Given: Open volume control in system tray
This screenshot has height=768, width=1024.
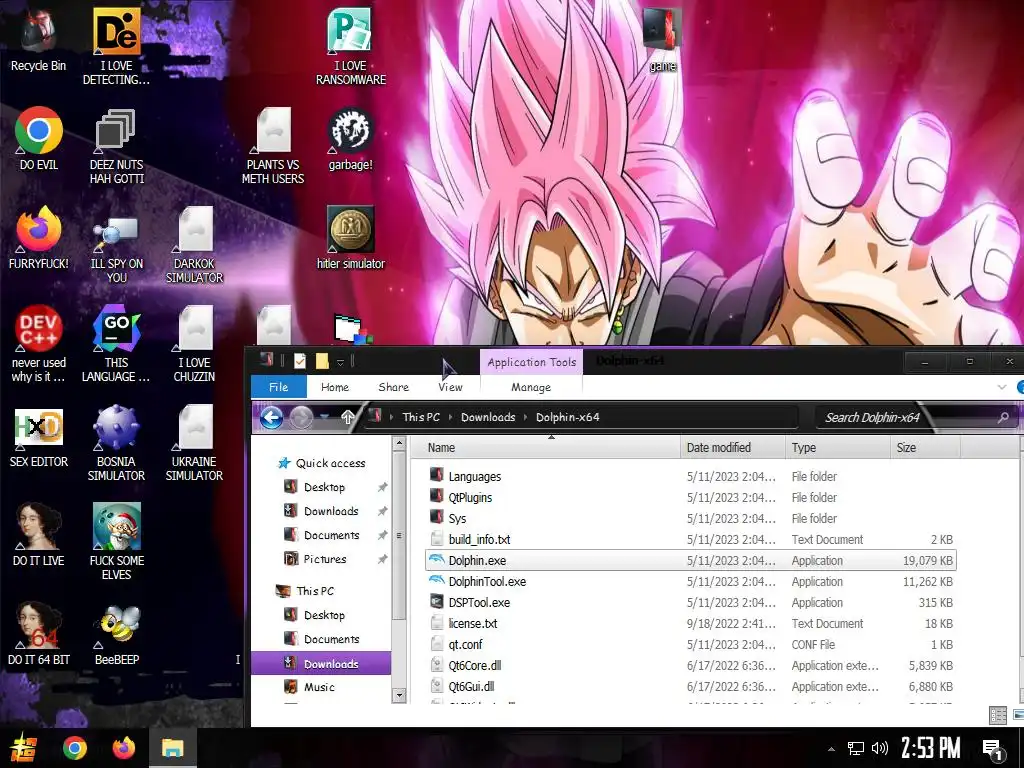Looking at the screenshot, I should click(880, 749).
